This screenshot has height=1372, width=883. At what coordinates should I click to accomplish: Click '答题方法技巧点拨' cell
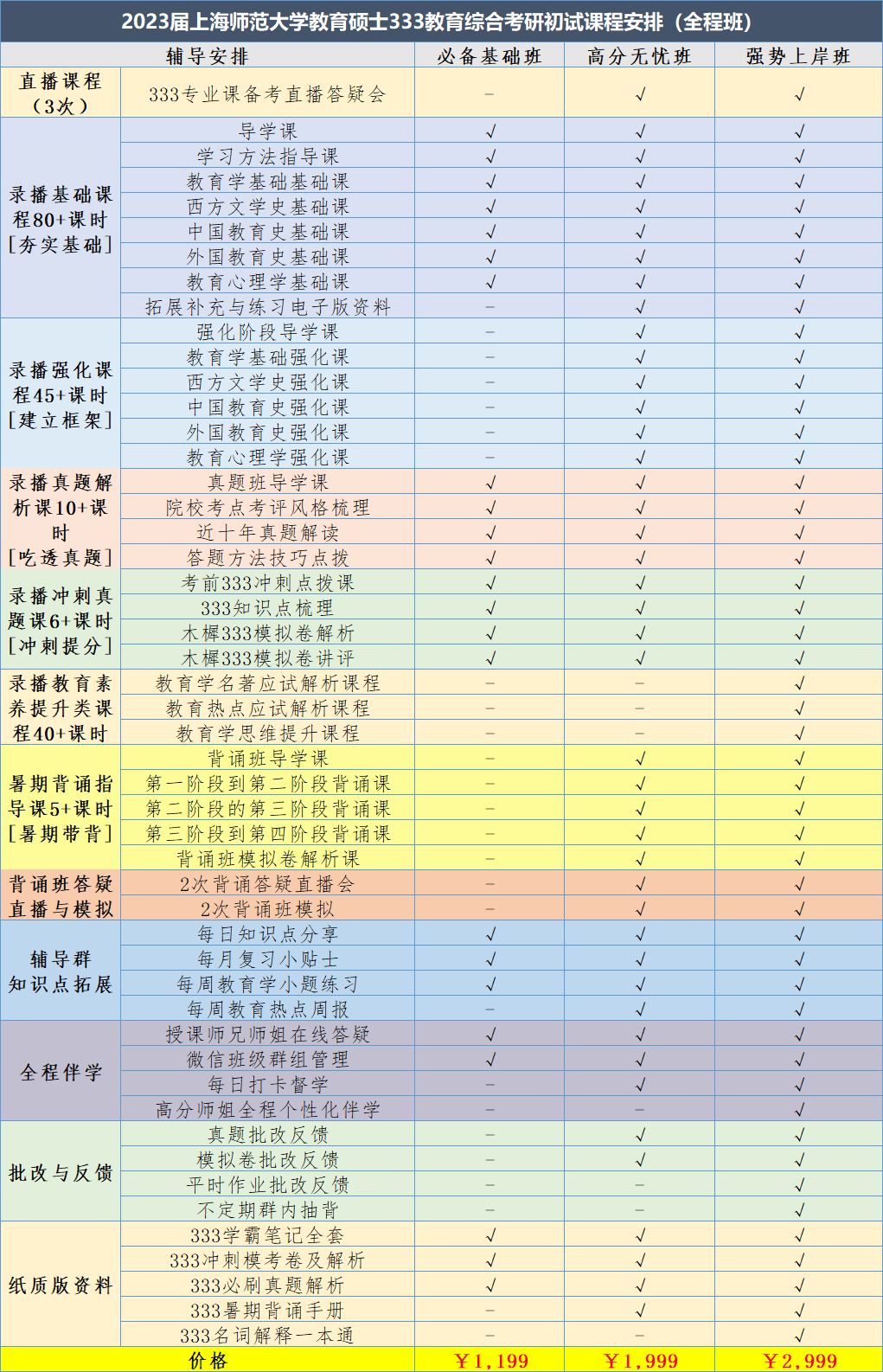click(267, 558)
